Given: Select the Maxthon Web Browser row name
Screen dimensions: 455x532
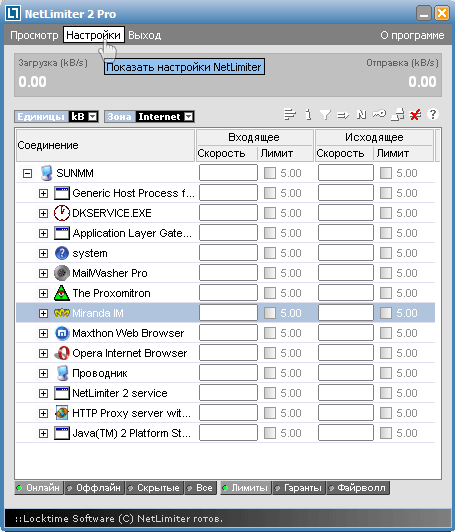Looking at the screenshot, I should 128,333.
